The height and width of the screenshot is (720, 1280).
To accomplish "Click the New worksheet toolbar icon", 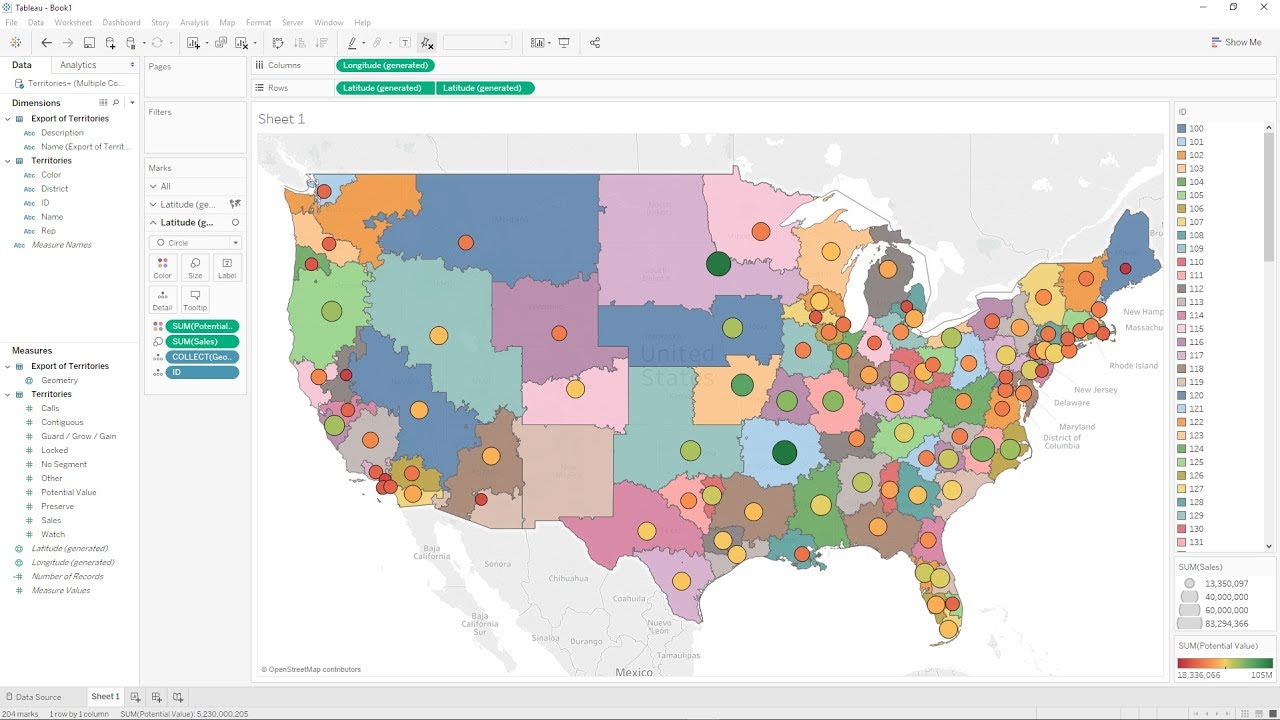I will point(193,43).
